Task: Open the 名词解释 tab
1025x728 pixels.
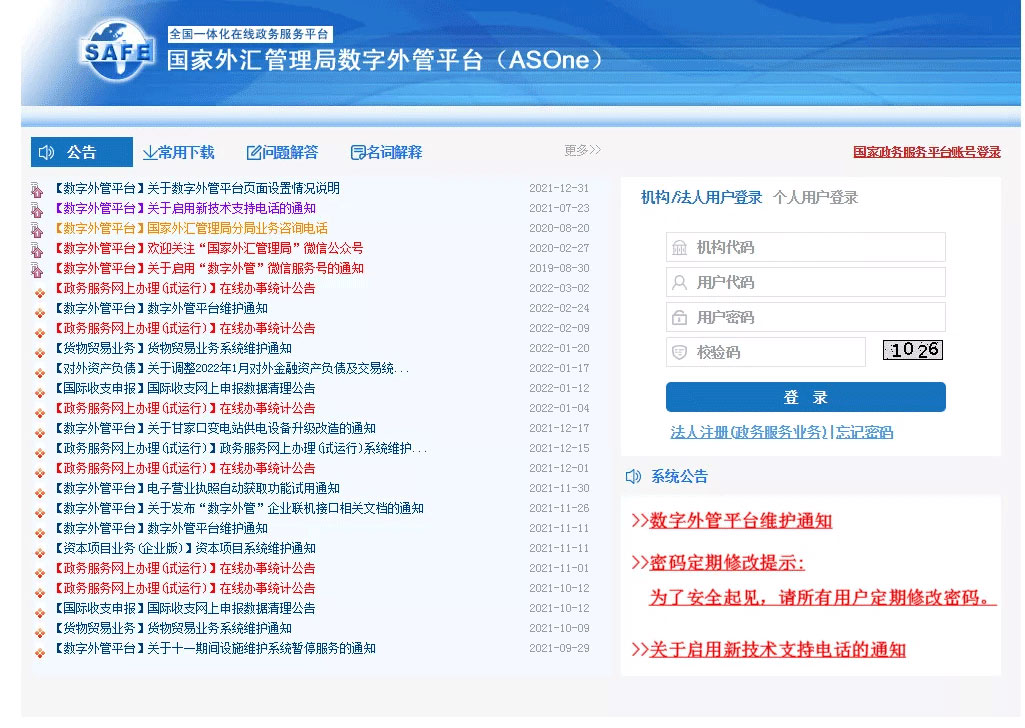Action: (x=386, y=152)
